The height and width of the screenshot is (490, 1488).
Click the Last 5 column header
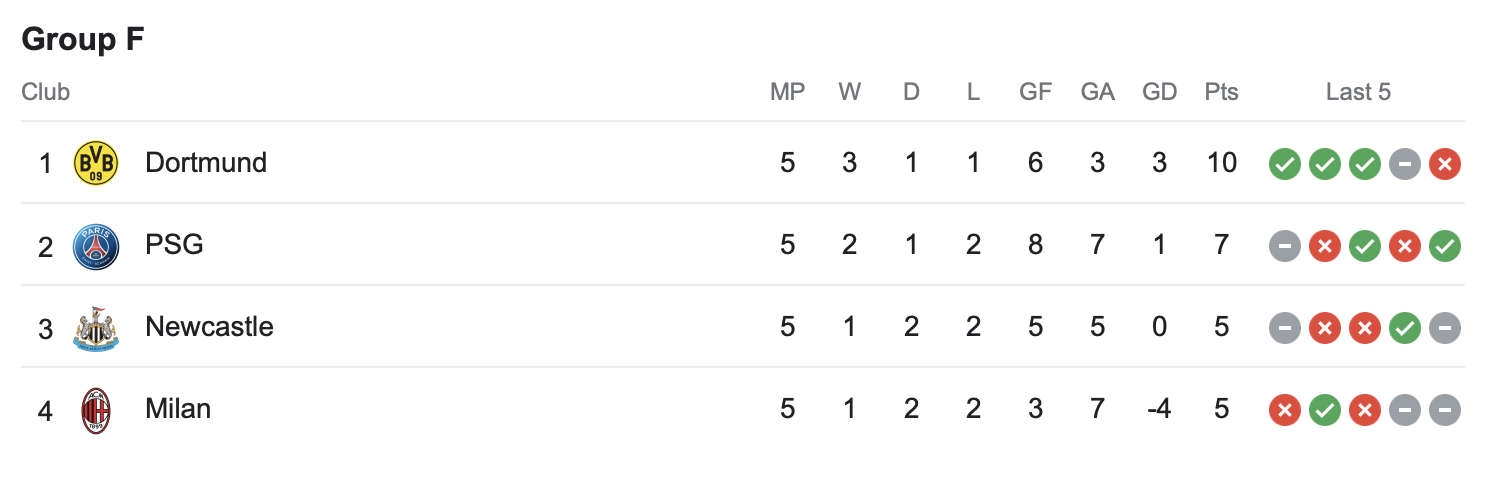(1358, 92)
